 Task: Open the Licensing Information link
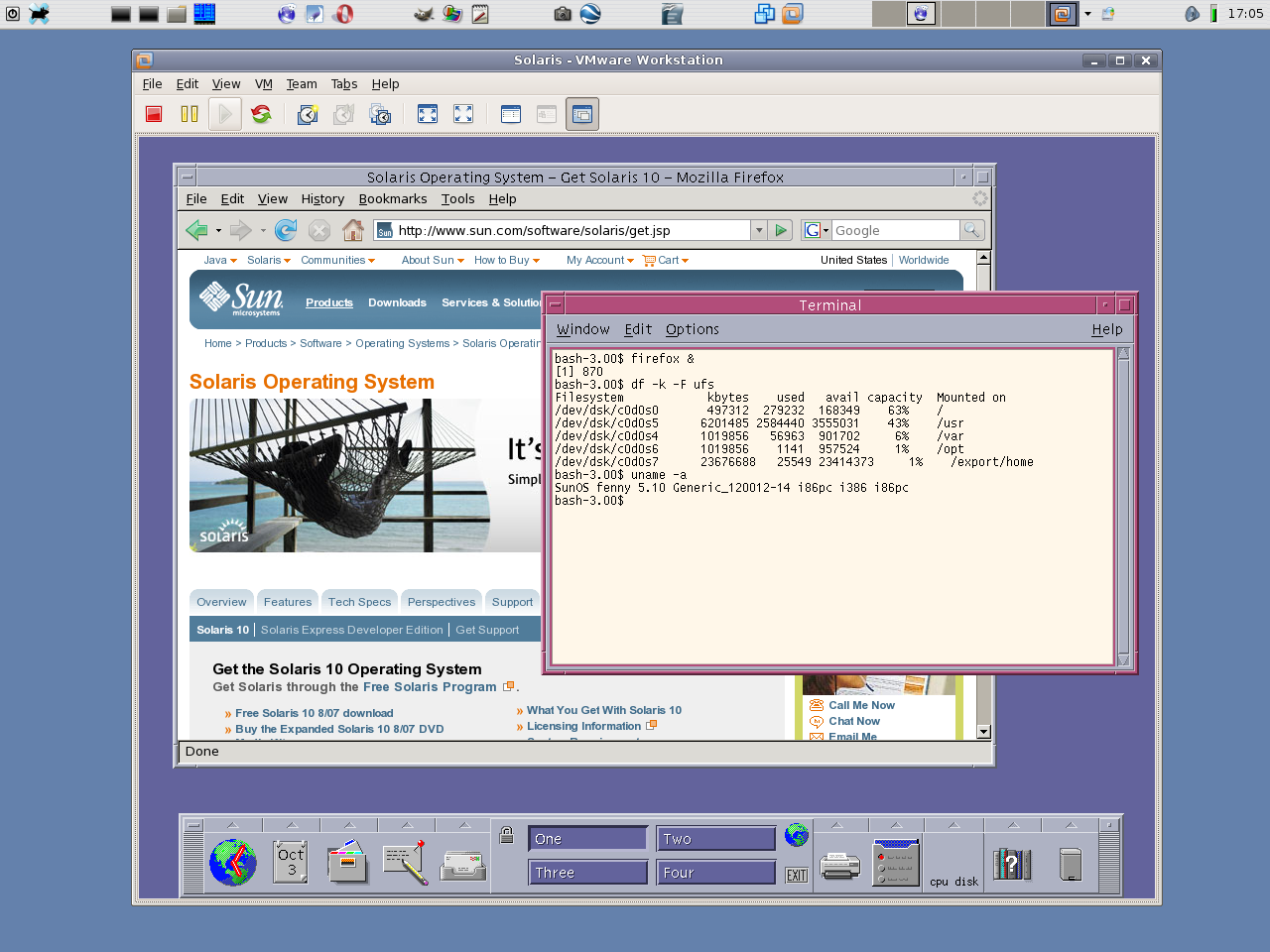coord(583,726)
